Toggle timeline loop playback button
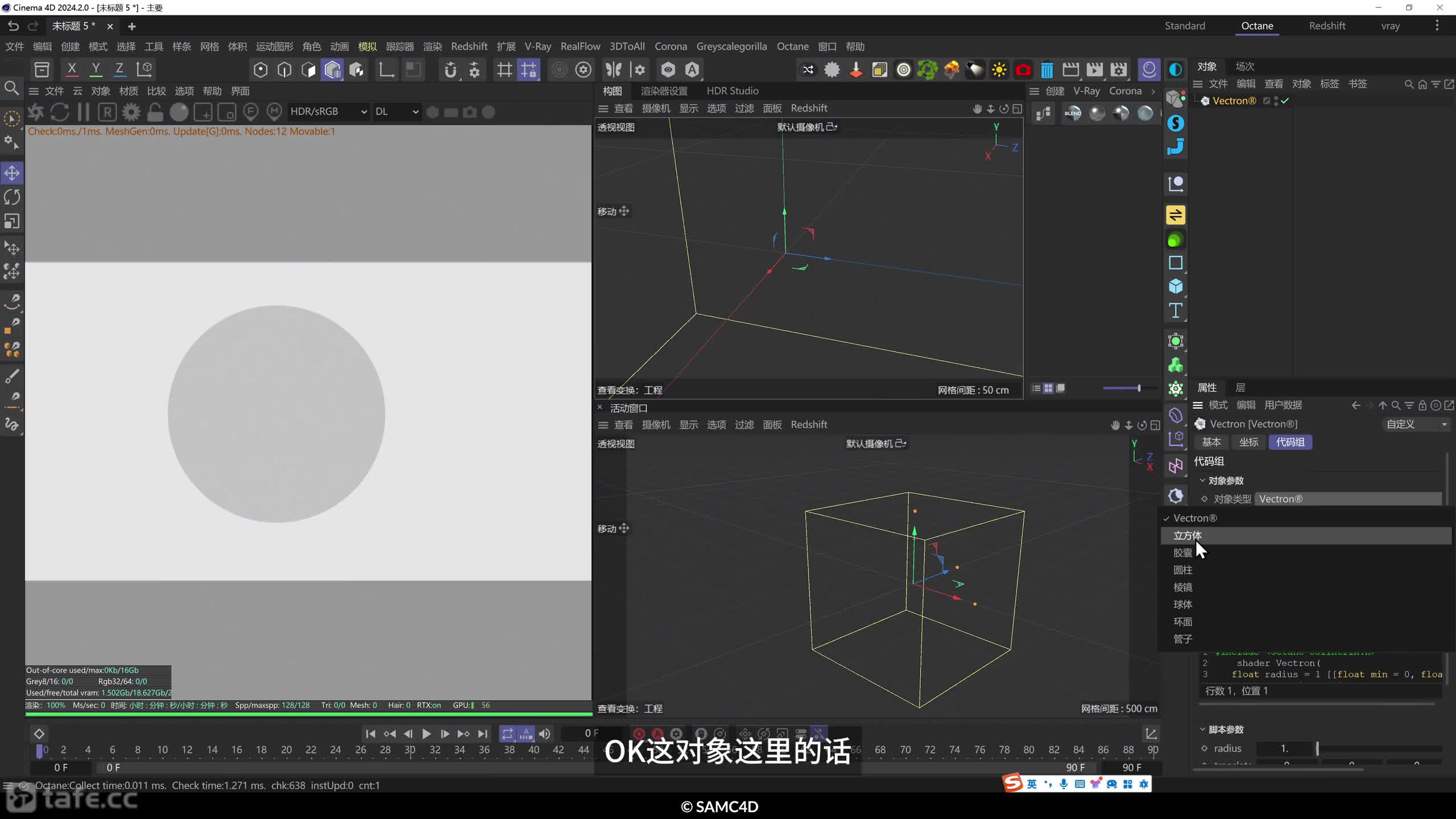 pyautogui.click(x=507, y=734)
